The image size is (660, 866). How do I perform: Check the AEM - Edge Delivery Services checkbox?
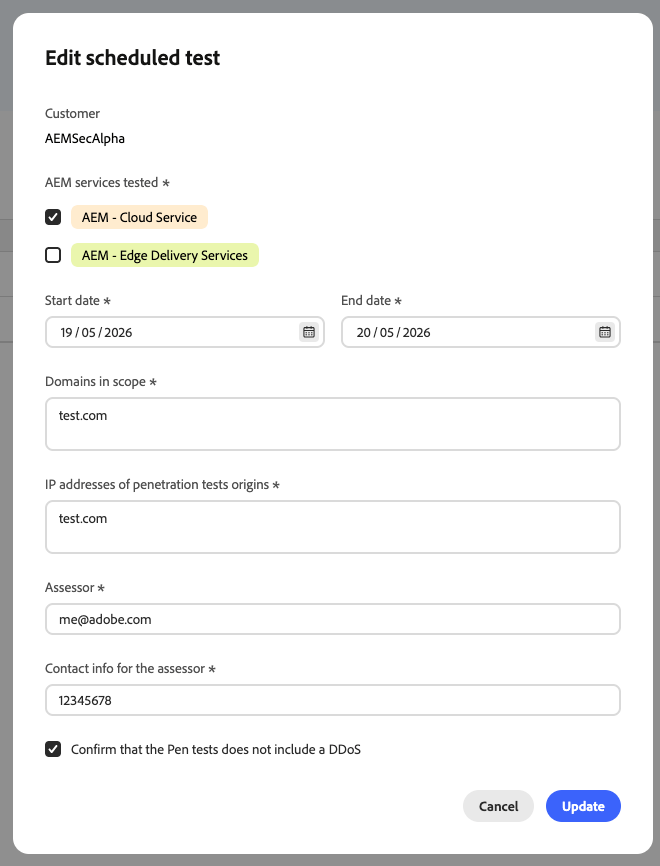[53, 255]
